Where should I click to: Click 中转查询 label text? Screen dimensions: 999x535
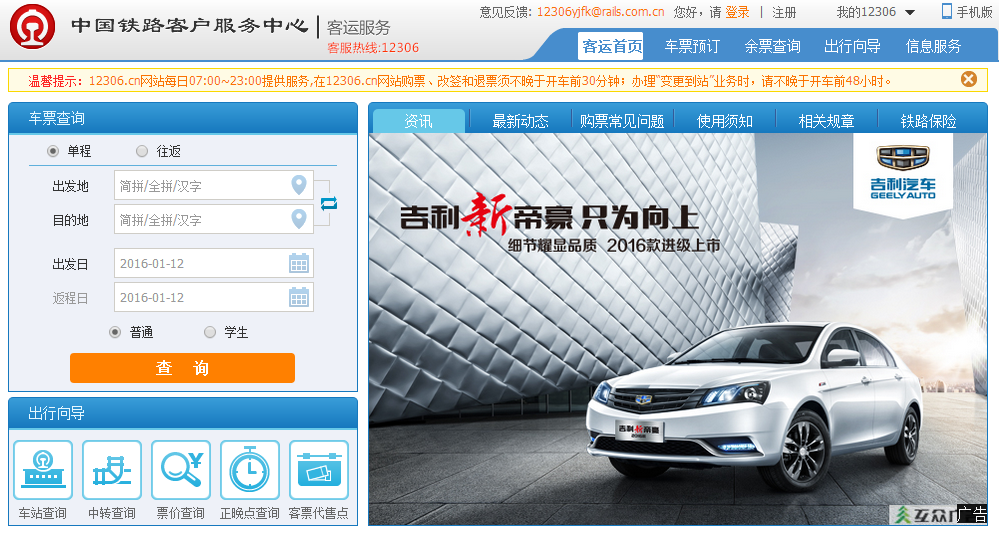pos(112,513)
